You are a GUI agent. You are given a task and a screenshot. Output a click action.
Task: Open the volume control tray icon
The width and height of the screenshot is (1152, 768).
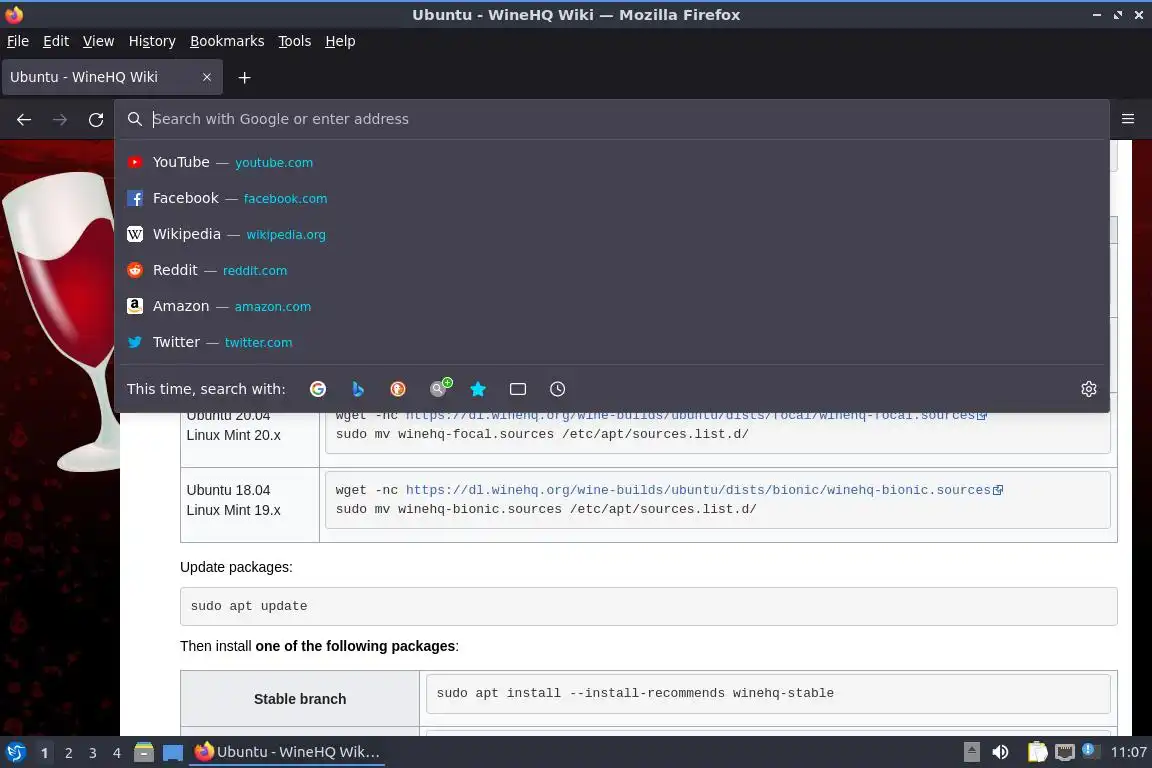tap(1000, 752)
